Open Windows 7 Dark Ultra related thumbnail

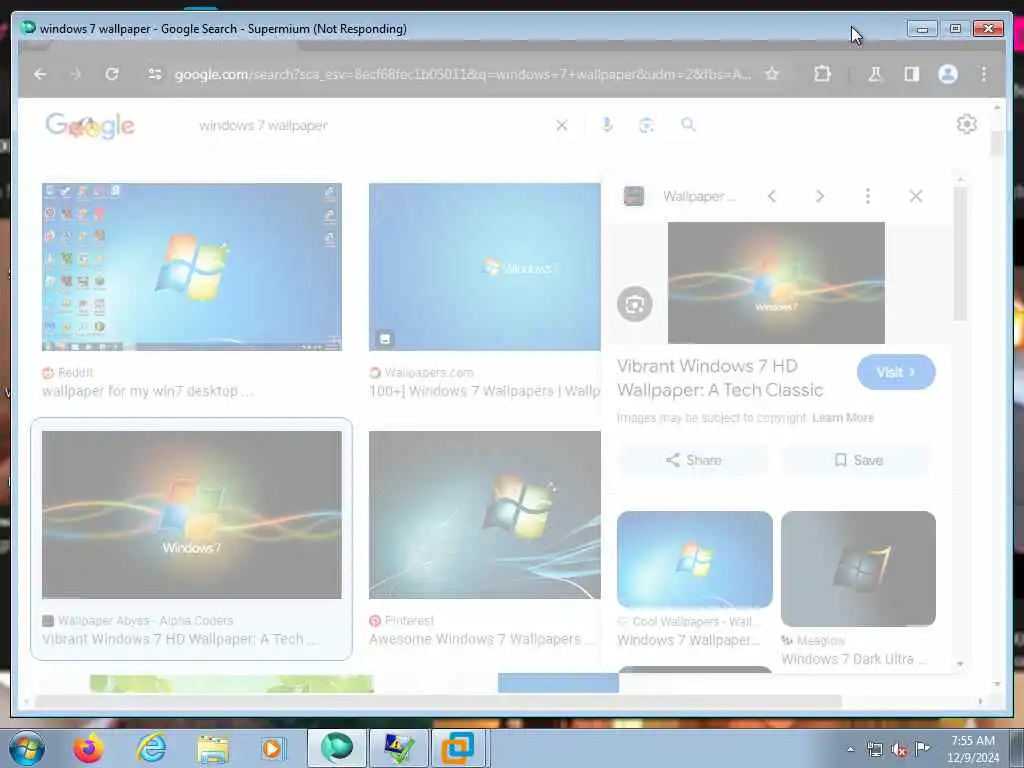click(x=858, y=569)
